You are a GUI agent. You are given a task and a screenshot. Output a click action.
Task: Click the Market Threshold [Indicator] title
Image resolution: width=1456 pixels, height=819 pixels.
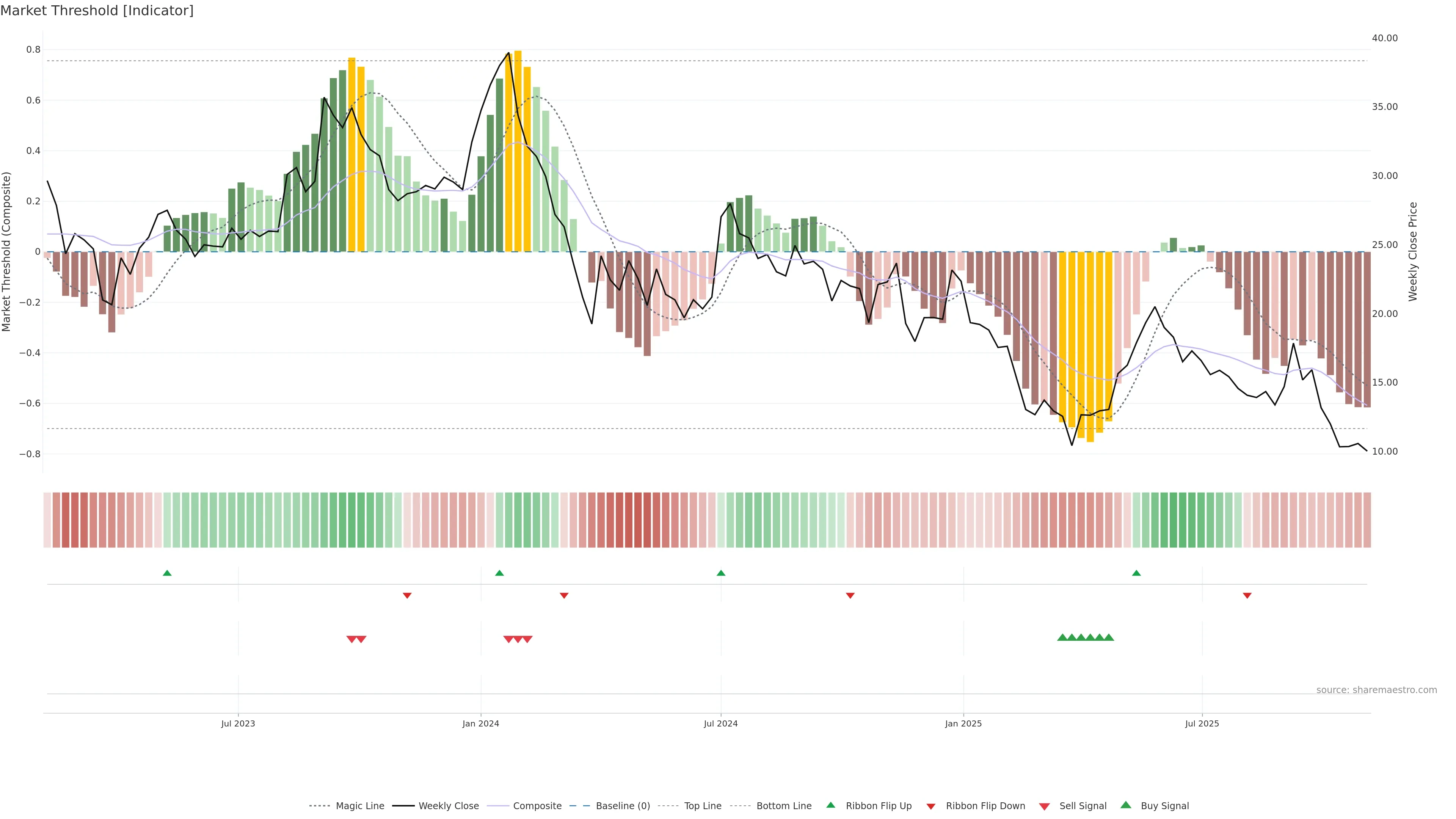click(97, 11)
